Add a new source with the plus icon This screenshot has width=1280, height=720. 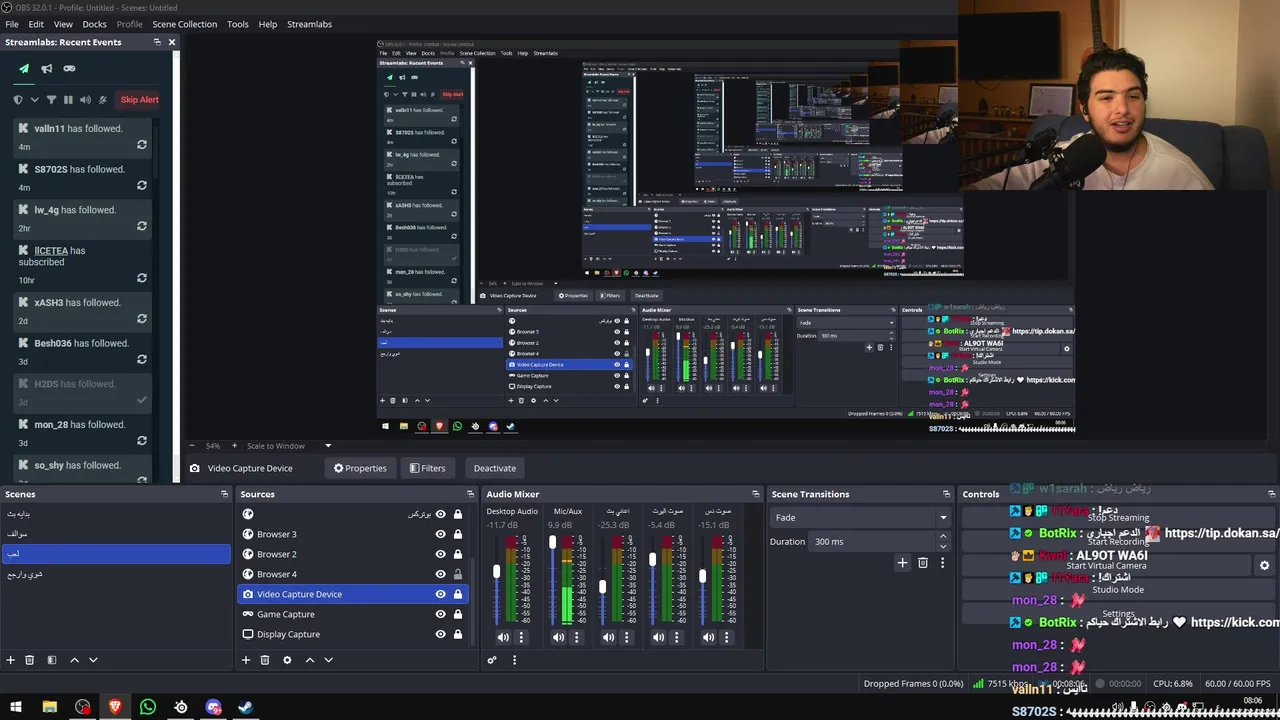point(246,660)
